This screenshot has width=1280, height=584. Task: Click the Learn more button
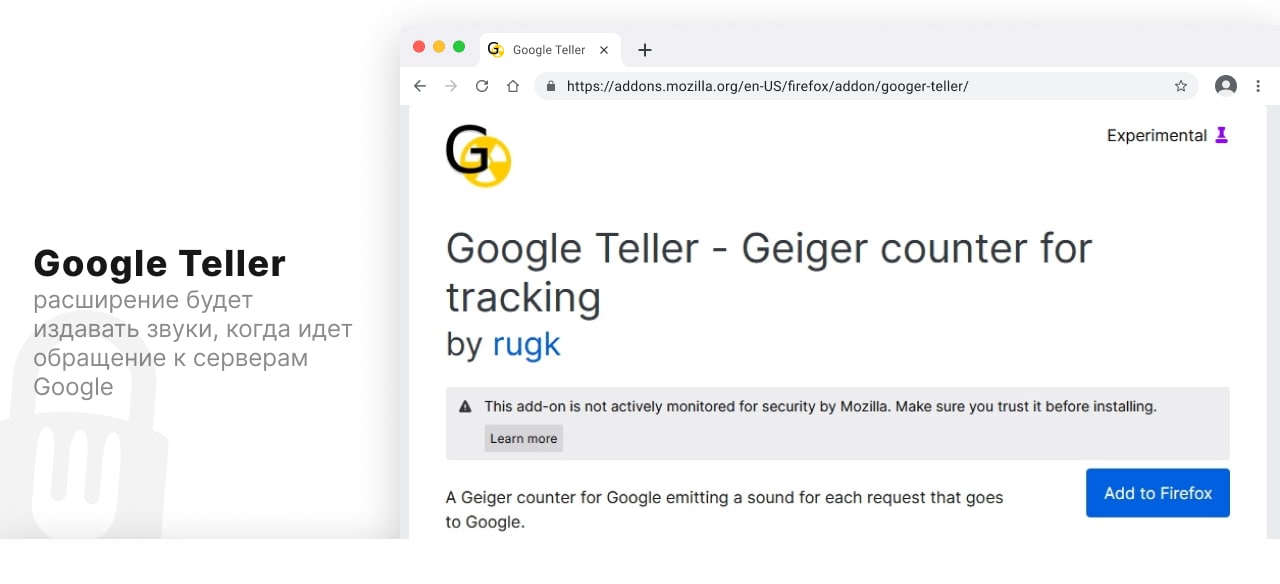[523, 438]
